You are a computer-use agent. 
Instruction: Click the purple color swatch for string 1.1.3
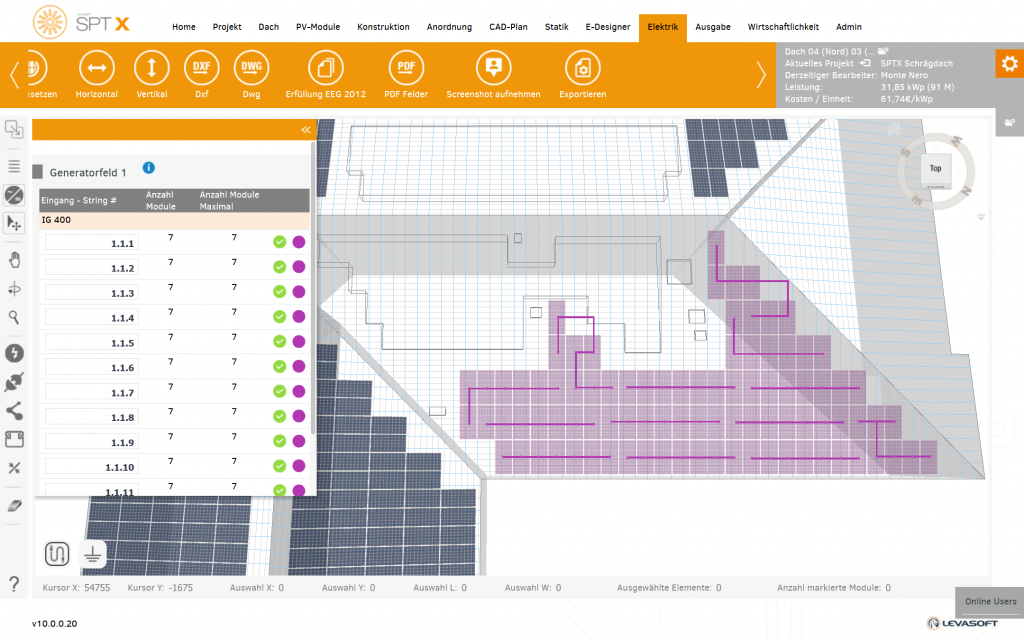pos(298,292)
